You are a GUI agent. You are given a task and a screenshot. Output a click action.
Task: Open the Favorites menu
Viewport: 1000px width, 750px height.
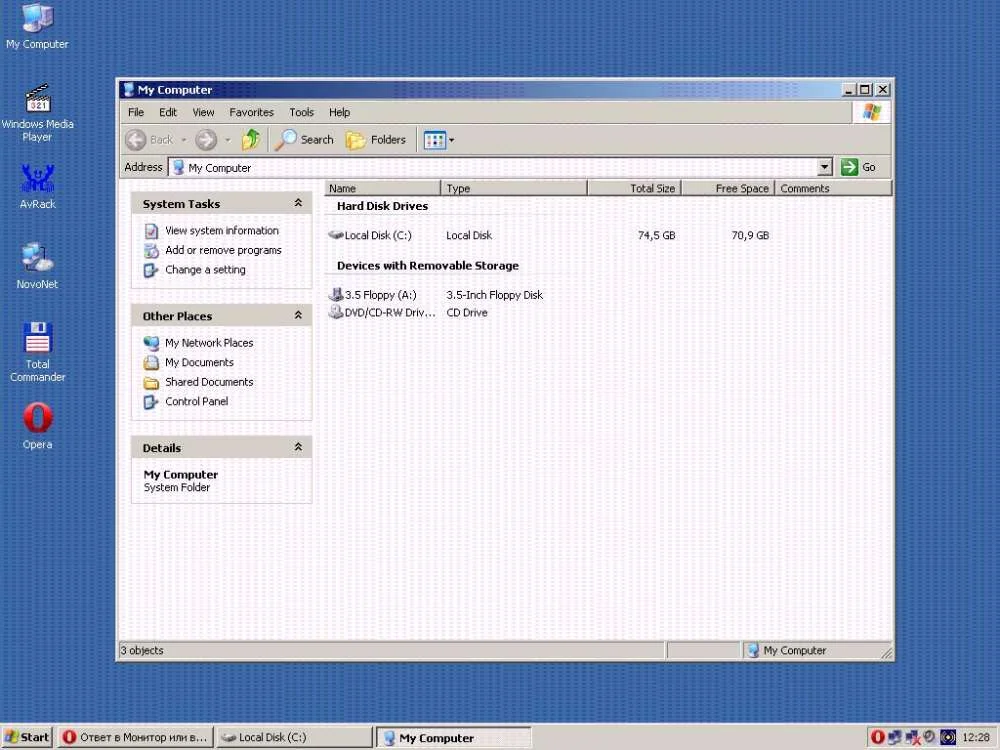click(251, 112)
